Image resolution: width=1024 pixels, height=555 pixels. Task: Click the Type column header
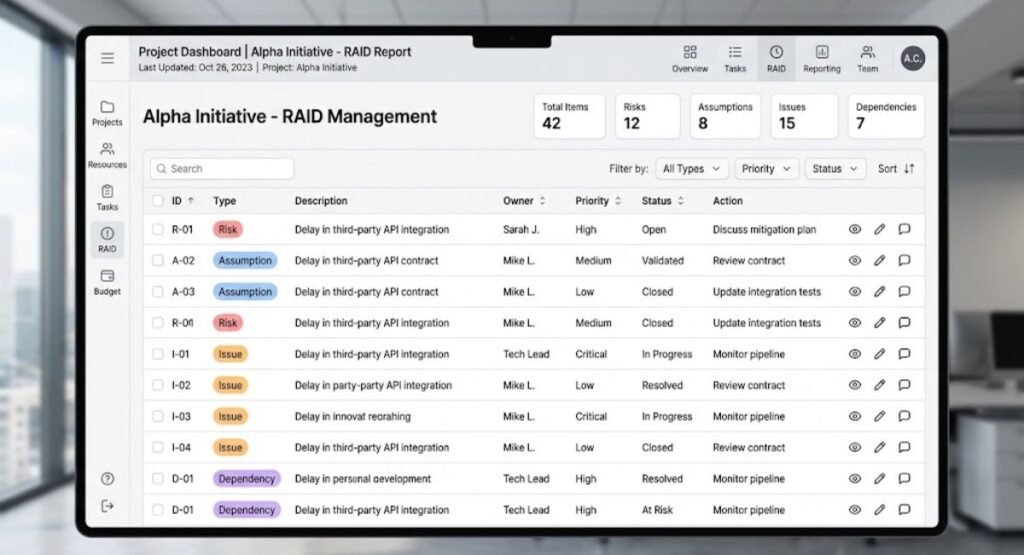pyautogui.click(x=224, y=200)
